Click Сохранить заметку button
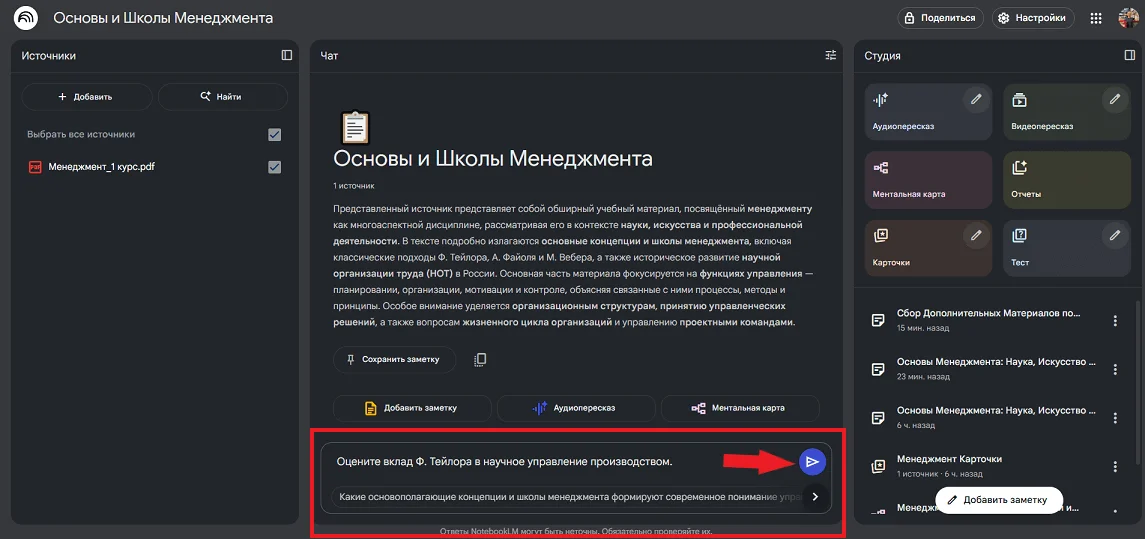This screenshot has height=539, width=1145. click(x=393, y=359)
